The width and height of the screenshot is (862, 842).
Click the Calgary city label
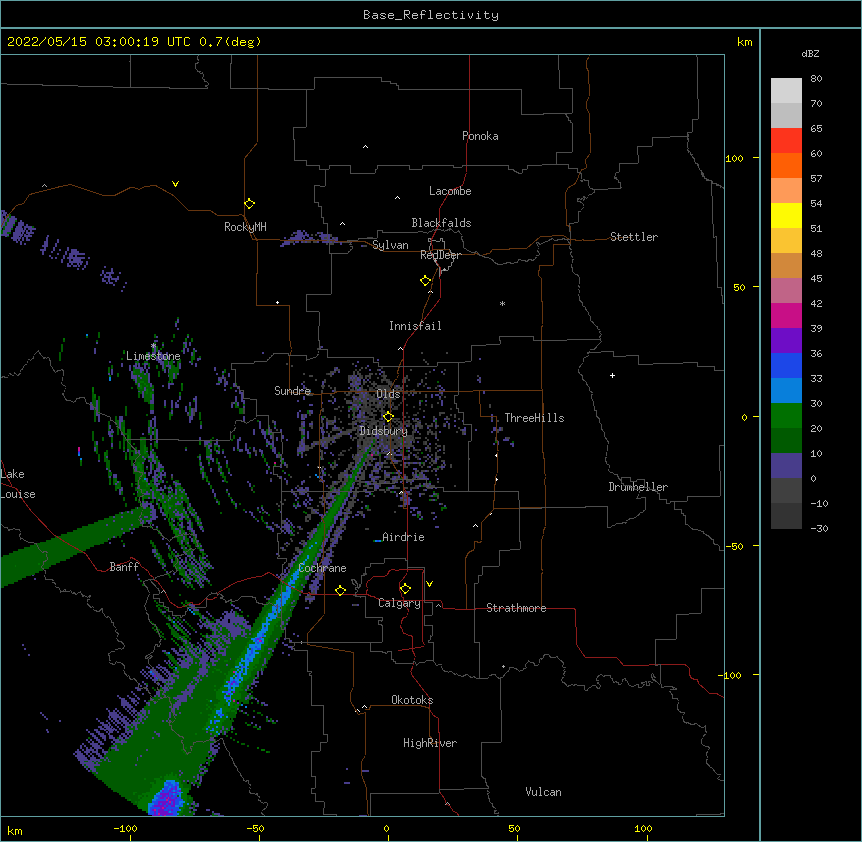coord(399,603)
